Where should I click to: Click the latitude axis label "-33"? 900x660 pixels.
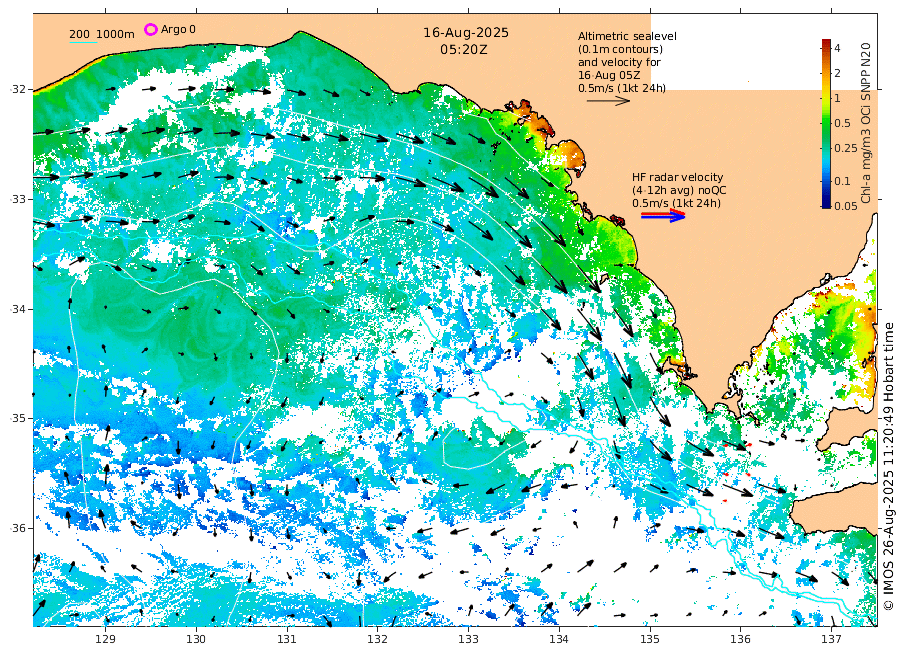[18, 199]
